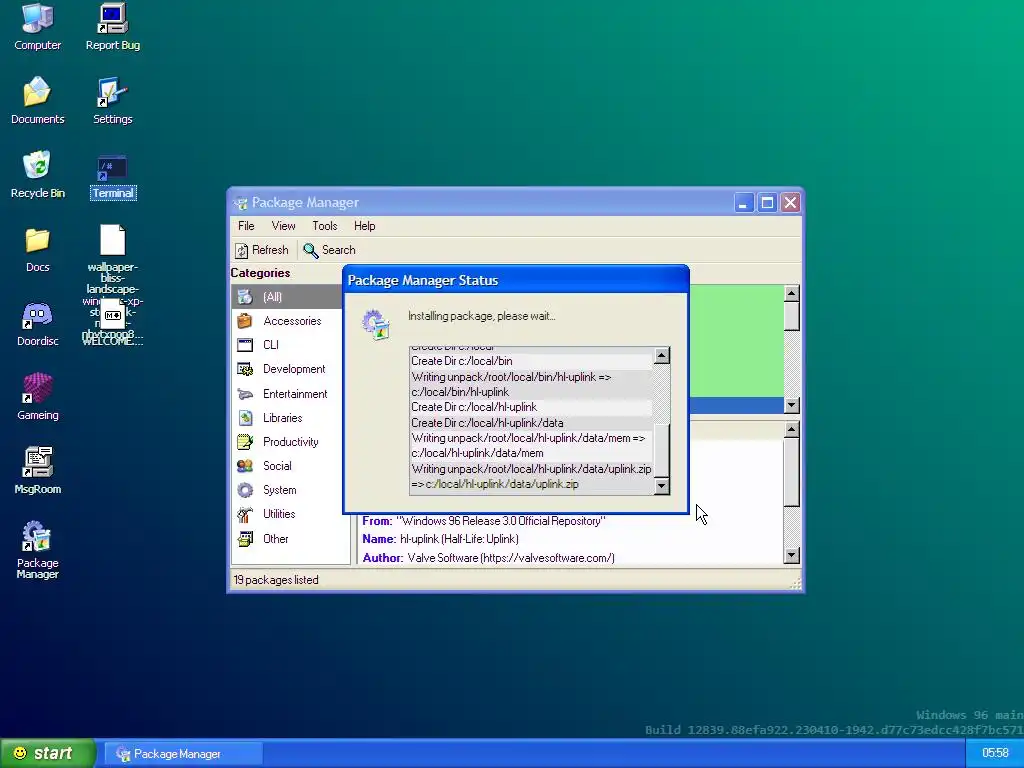Click the '19 packages listed' status text
The width and height of the screenshot is (1024, 768).
(x=276, y=580)
